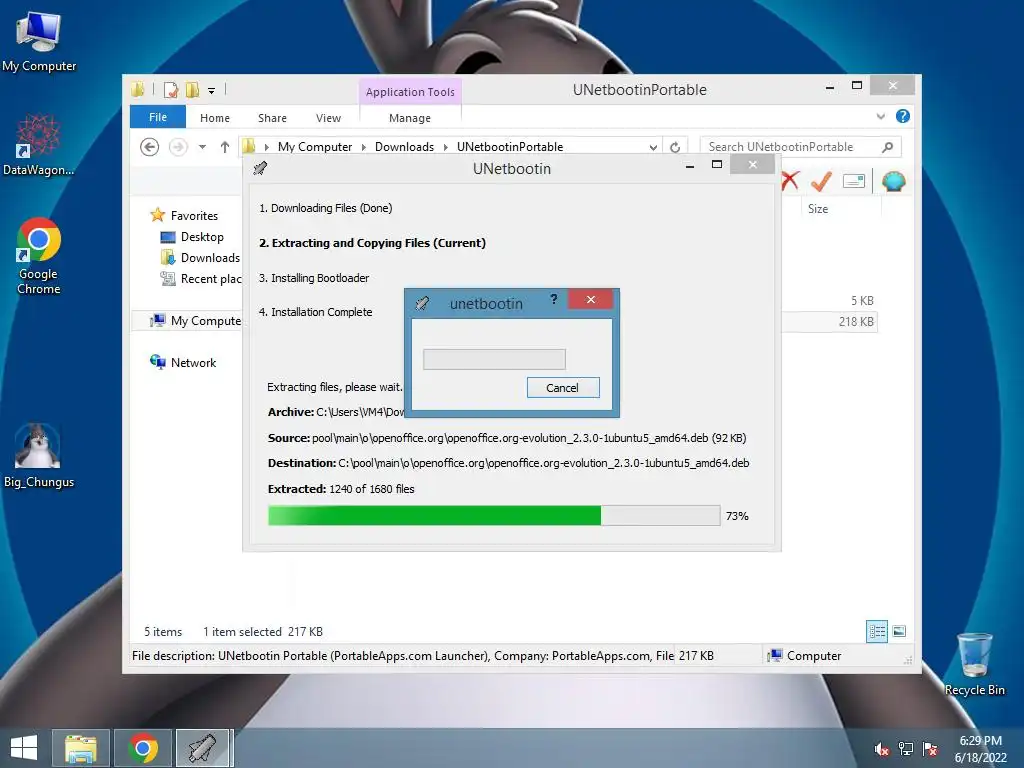The height and width of the screenshot is (768, 1024).
Task: Switch to the Home ribbon tab
Action: pos(215,118)
